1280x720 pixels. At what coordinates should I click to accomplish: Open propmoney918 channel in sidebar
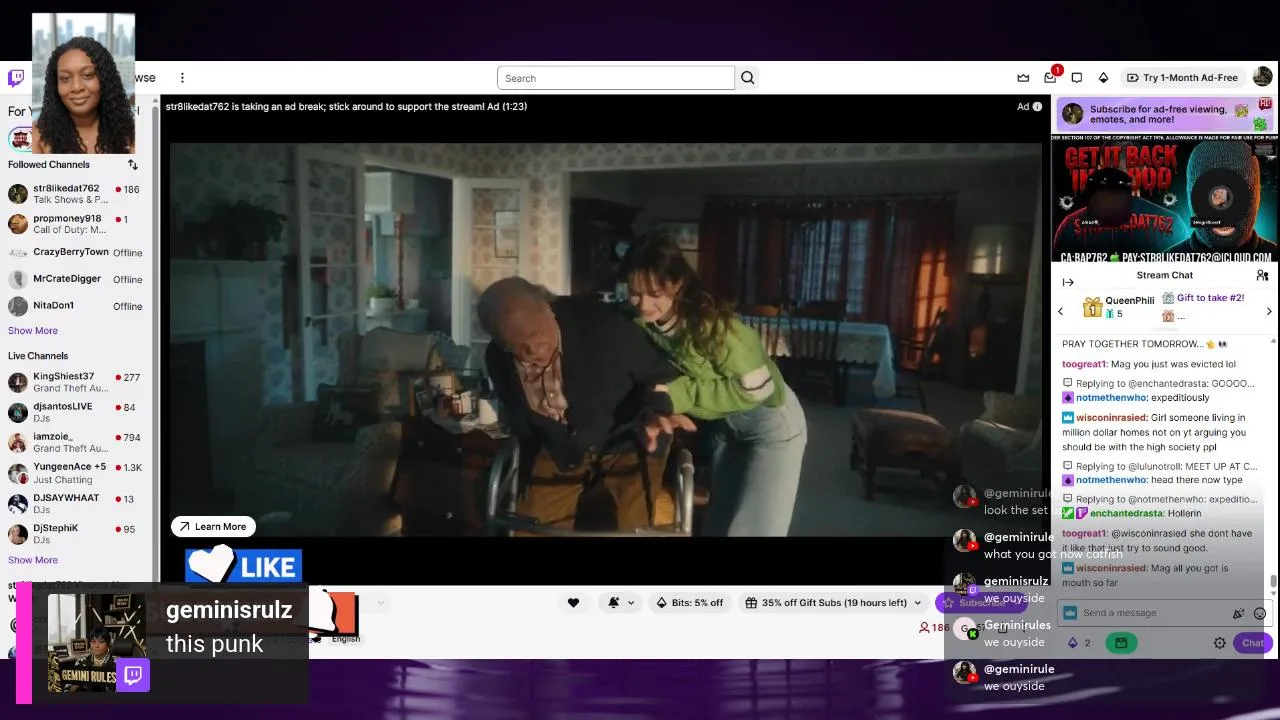[x=76, y=224]
